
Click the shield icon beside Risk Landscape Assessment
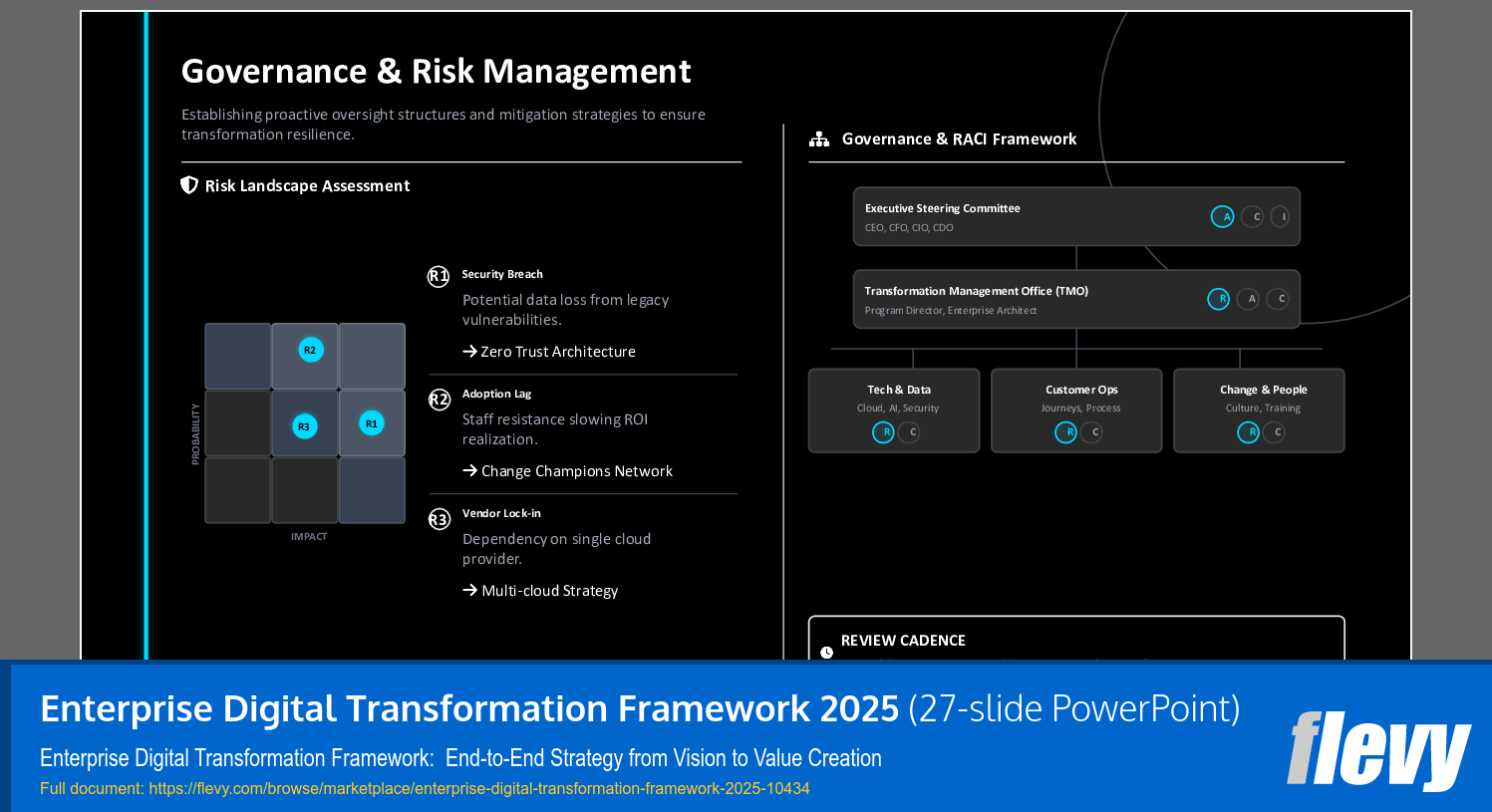pyautogui.click(x=188, y=184)
